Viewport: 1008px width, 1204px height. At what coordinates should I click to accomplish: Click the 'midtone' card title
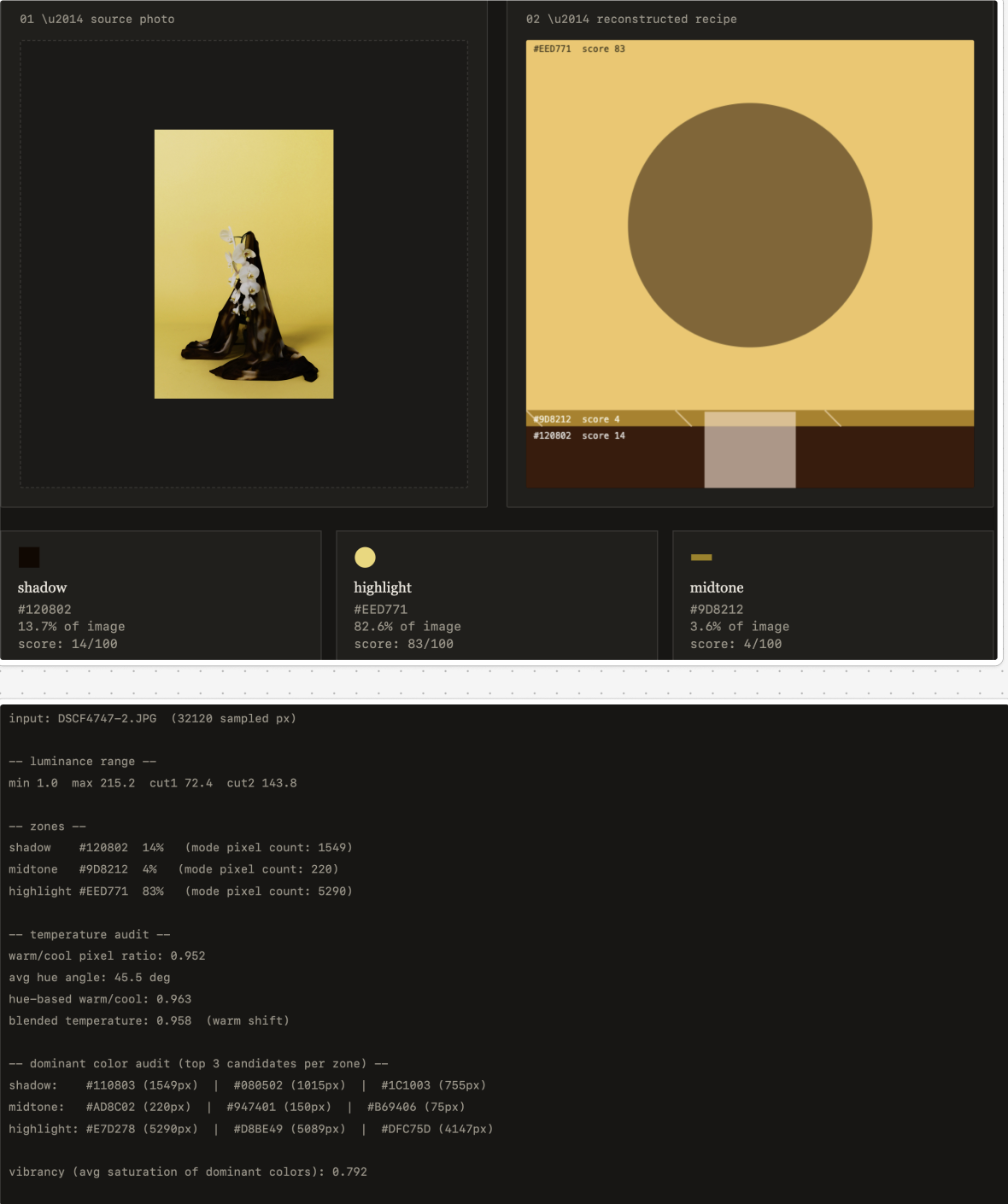(x=717, y=587)
